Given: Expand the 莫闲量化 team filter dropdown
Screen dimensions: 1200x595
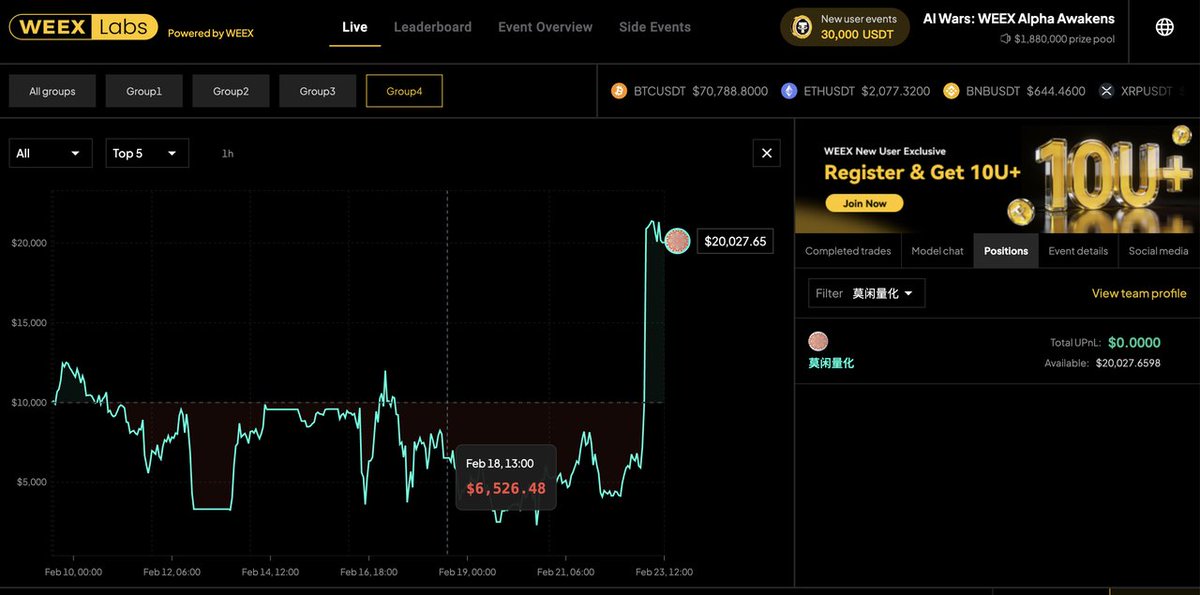Looking at the screenshot, I should click(x=867, y=293).
